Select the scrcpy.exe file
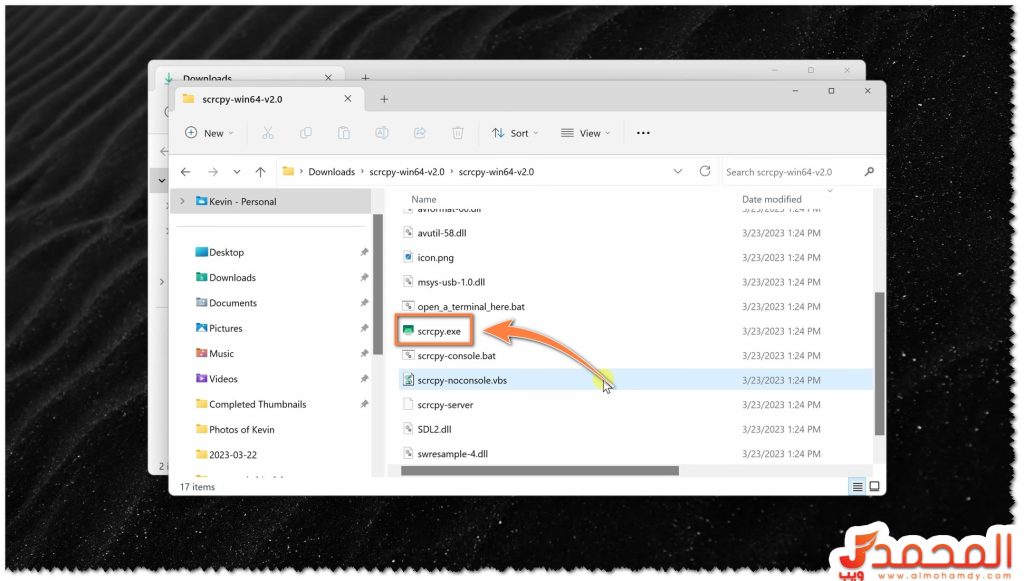1024x581 pixels. pos(438,330)
